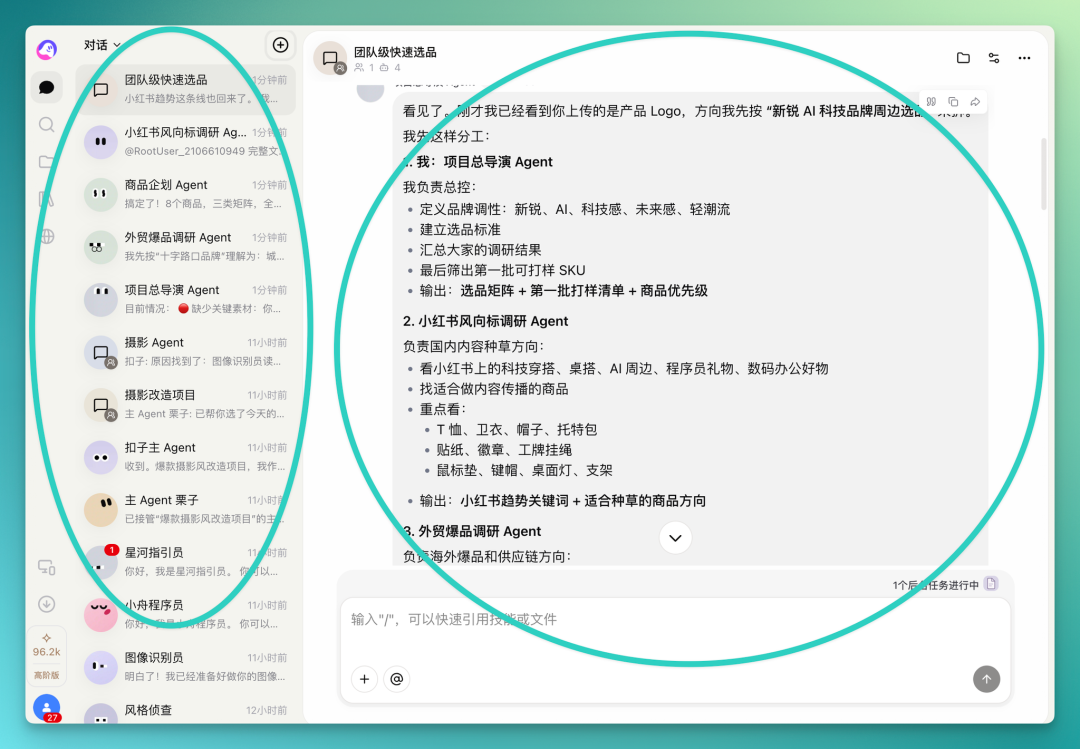Open the 96.2k credits badge
Screen dimensions: 1080x749
pos(46,646)
